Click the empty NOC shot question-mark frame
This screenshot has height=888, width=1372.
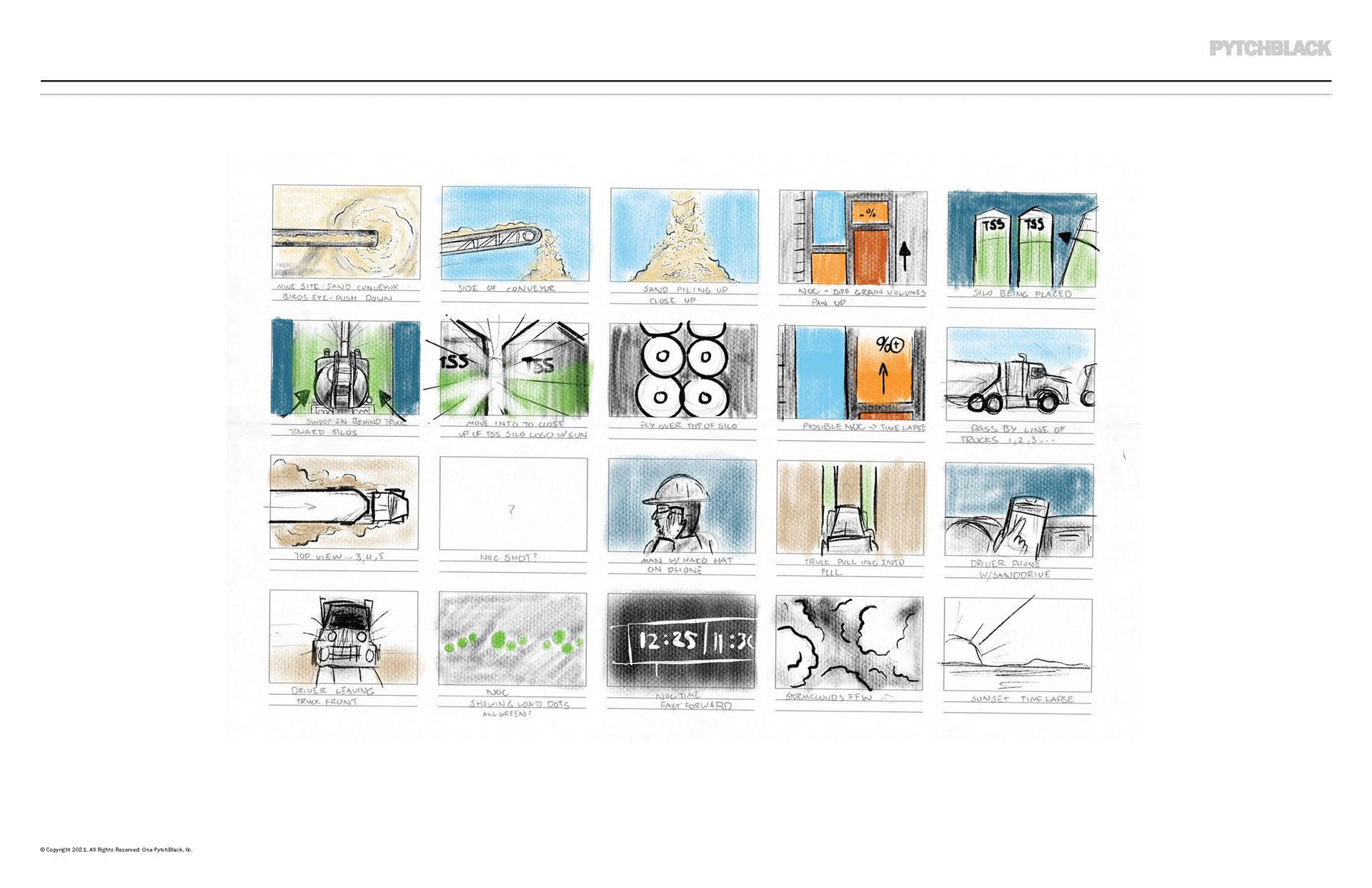(513, 504)
